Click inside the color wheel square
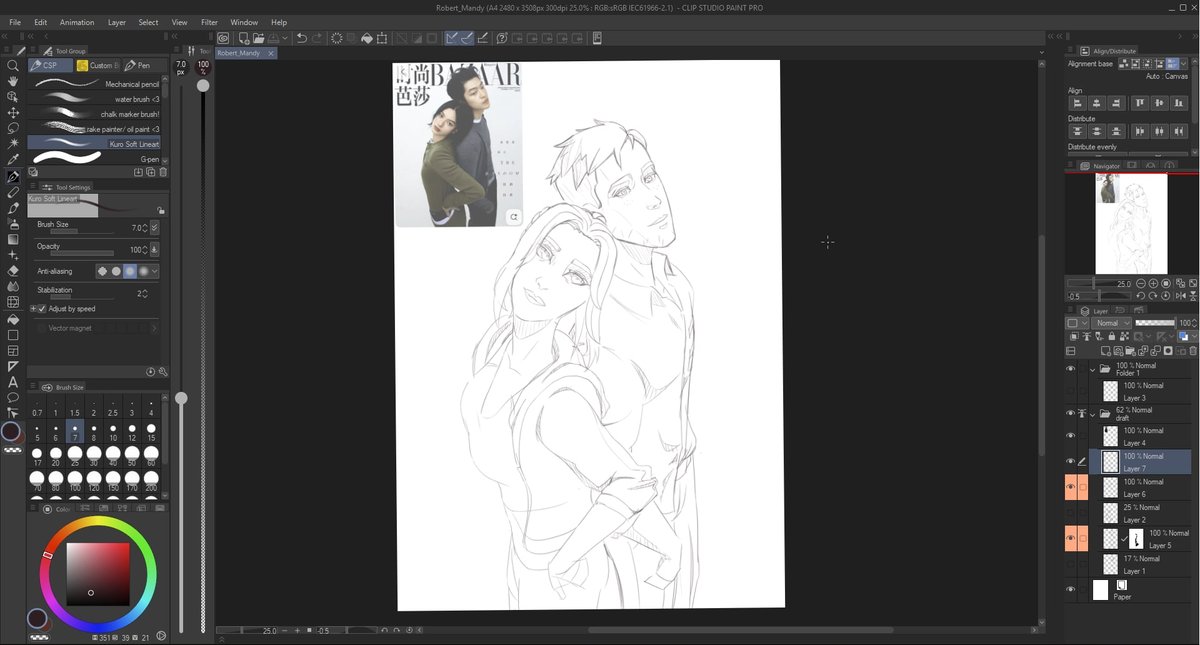Screen dimensions: 1200x645 [98, 574]
